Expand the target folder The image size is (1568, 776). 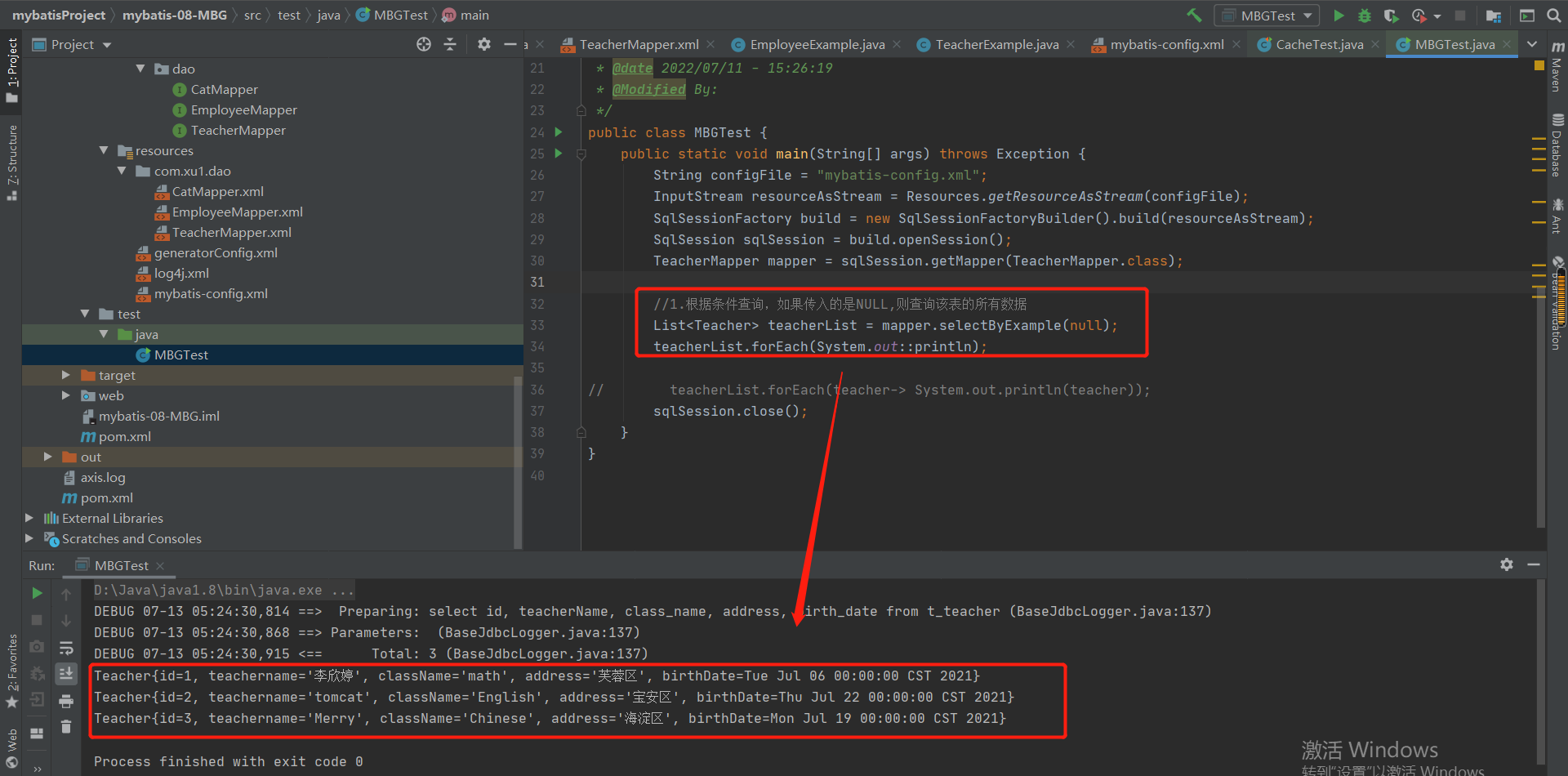tap(66, 375)
